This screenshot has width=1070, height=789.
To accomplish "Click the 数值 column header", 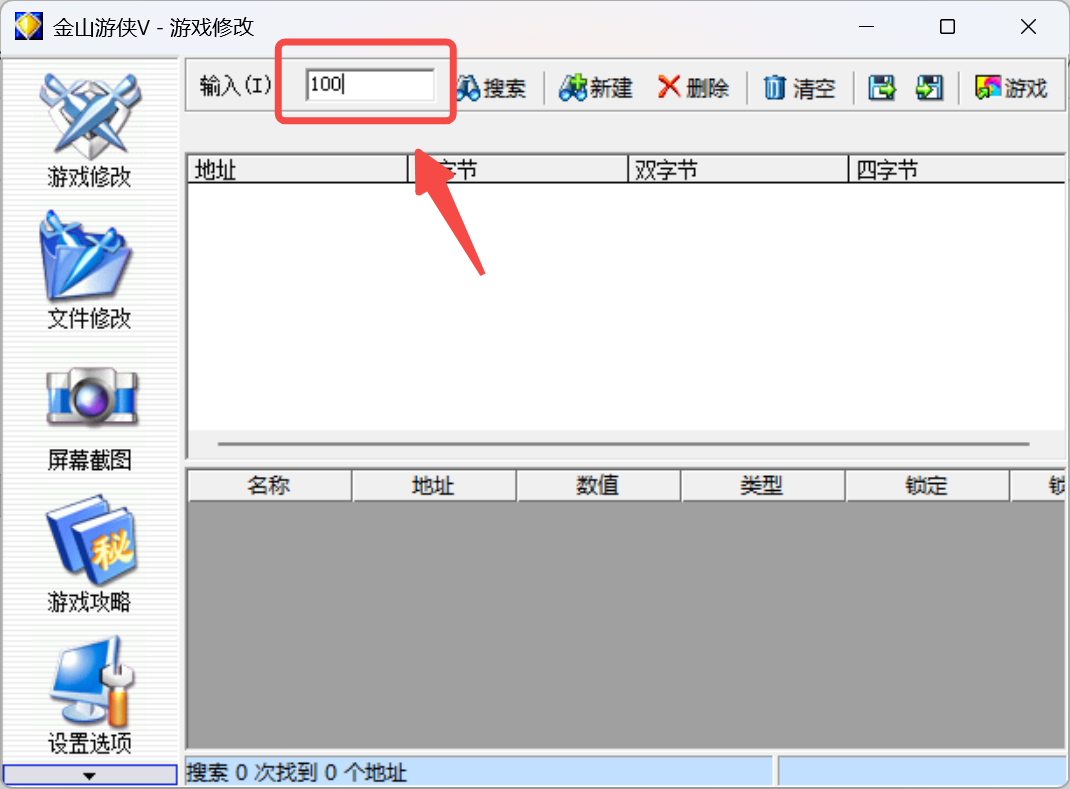I will coord(598,485).
